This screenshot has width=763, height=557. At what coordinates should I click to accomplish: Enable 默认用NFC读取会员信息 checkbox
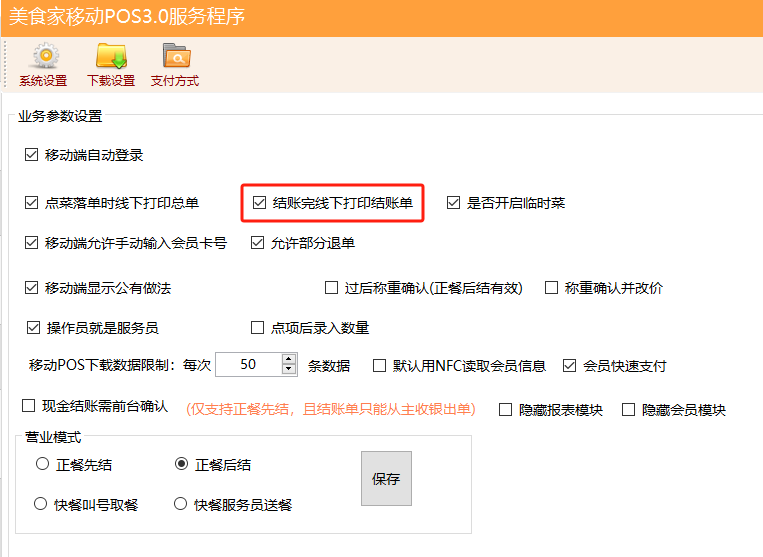pyautogui.click(x=379, y=366)
